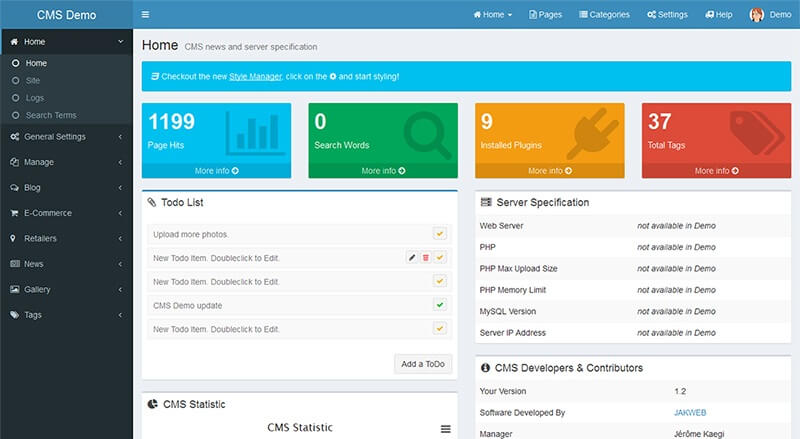Click the News newspaper icon in sidebar
Screen dimensions: 800x439
(x=15, y=264)
